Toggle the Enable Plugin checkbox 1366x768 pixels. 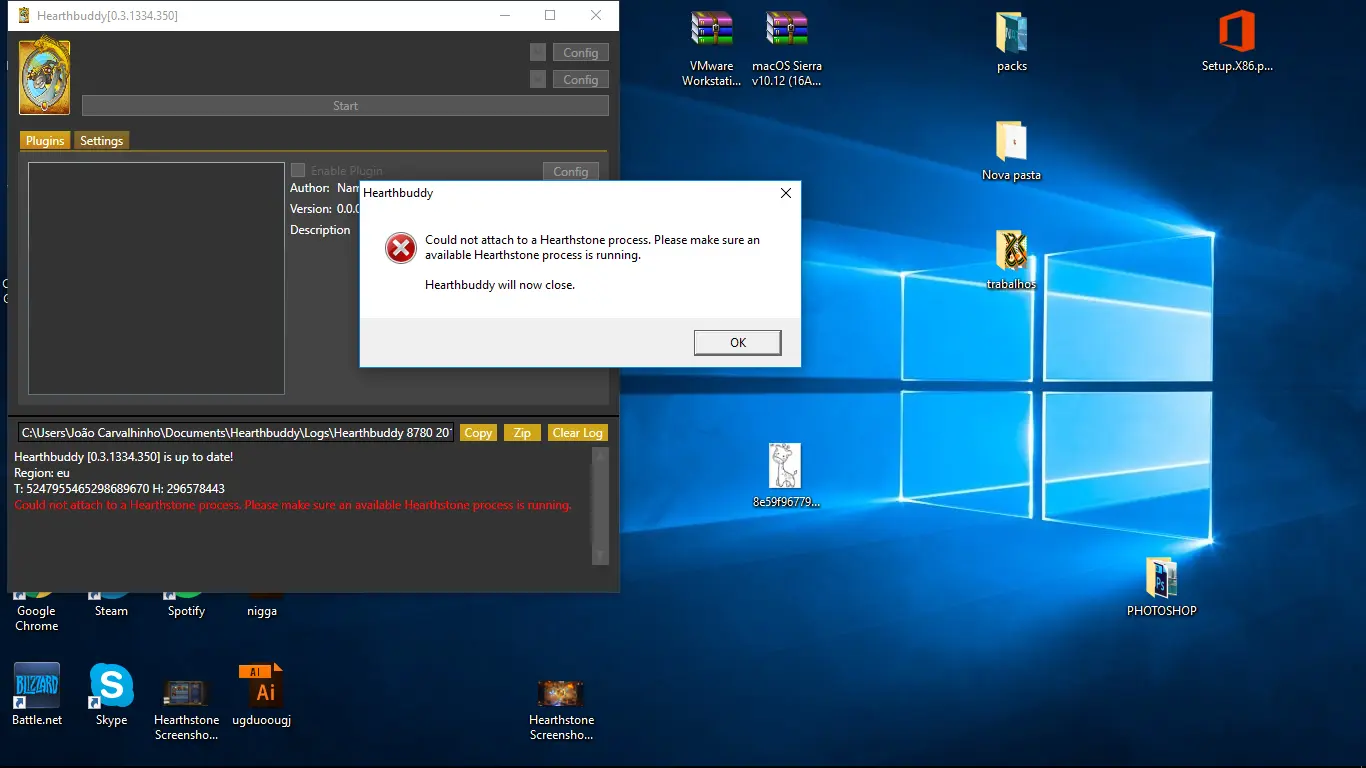coord(298,170)
